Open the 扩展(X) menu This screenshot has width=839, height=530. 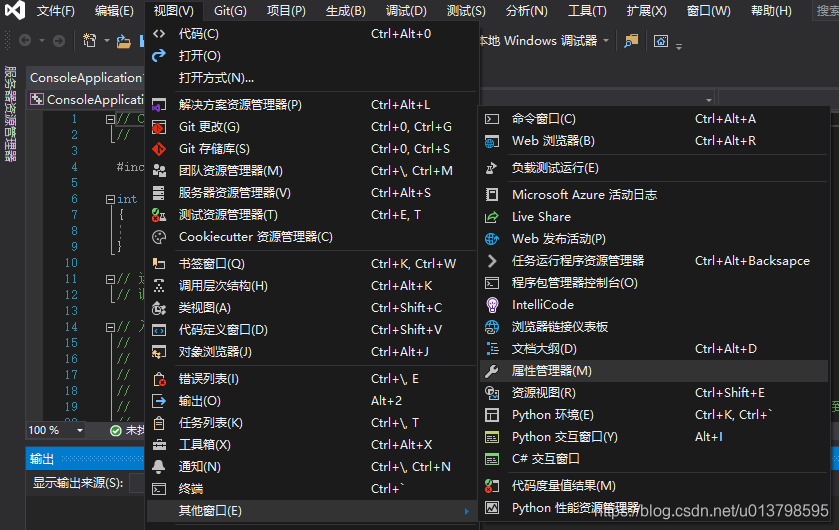(x=646, y=11)
